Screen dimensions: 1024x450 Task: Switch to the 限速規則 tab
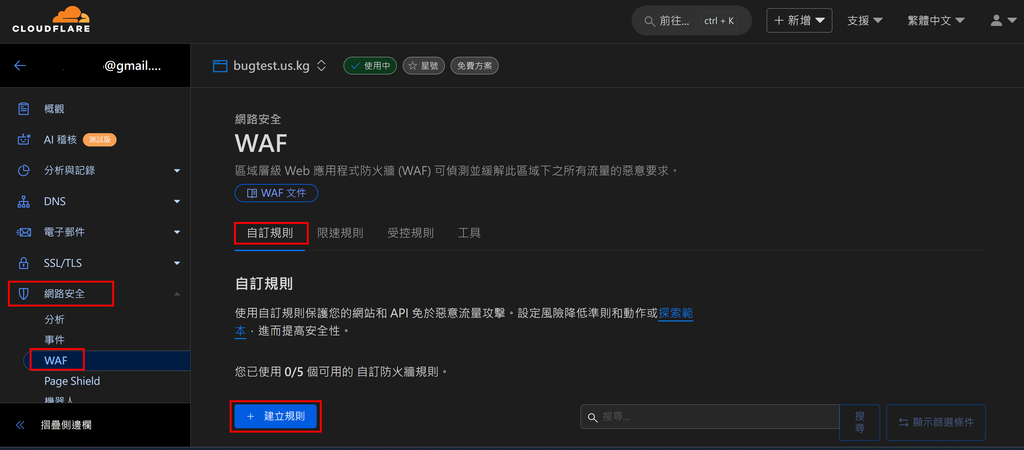(x=340, y=233)
